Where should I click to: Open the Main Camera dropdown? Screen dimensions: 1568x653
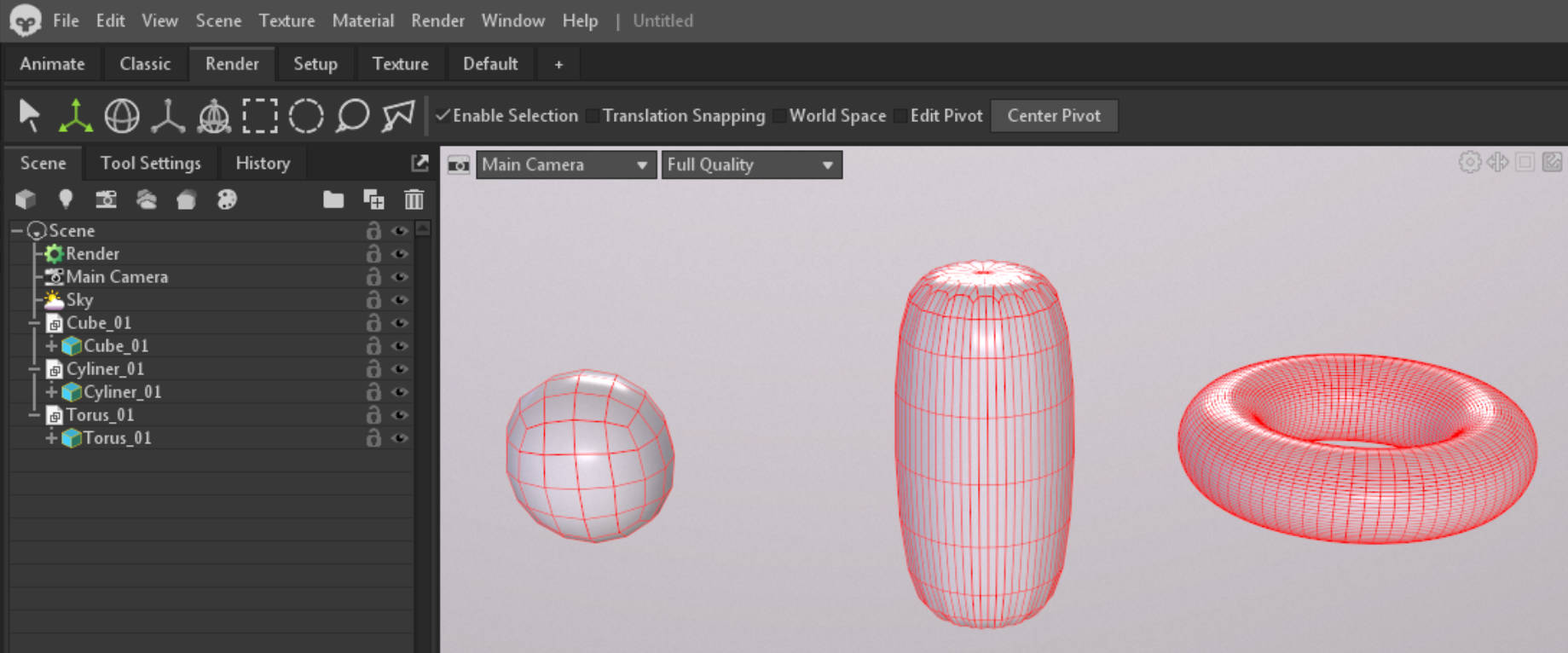[x=566, y=165]
